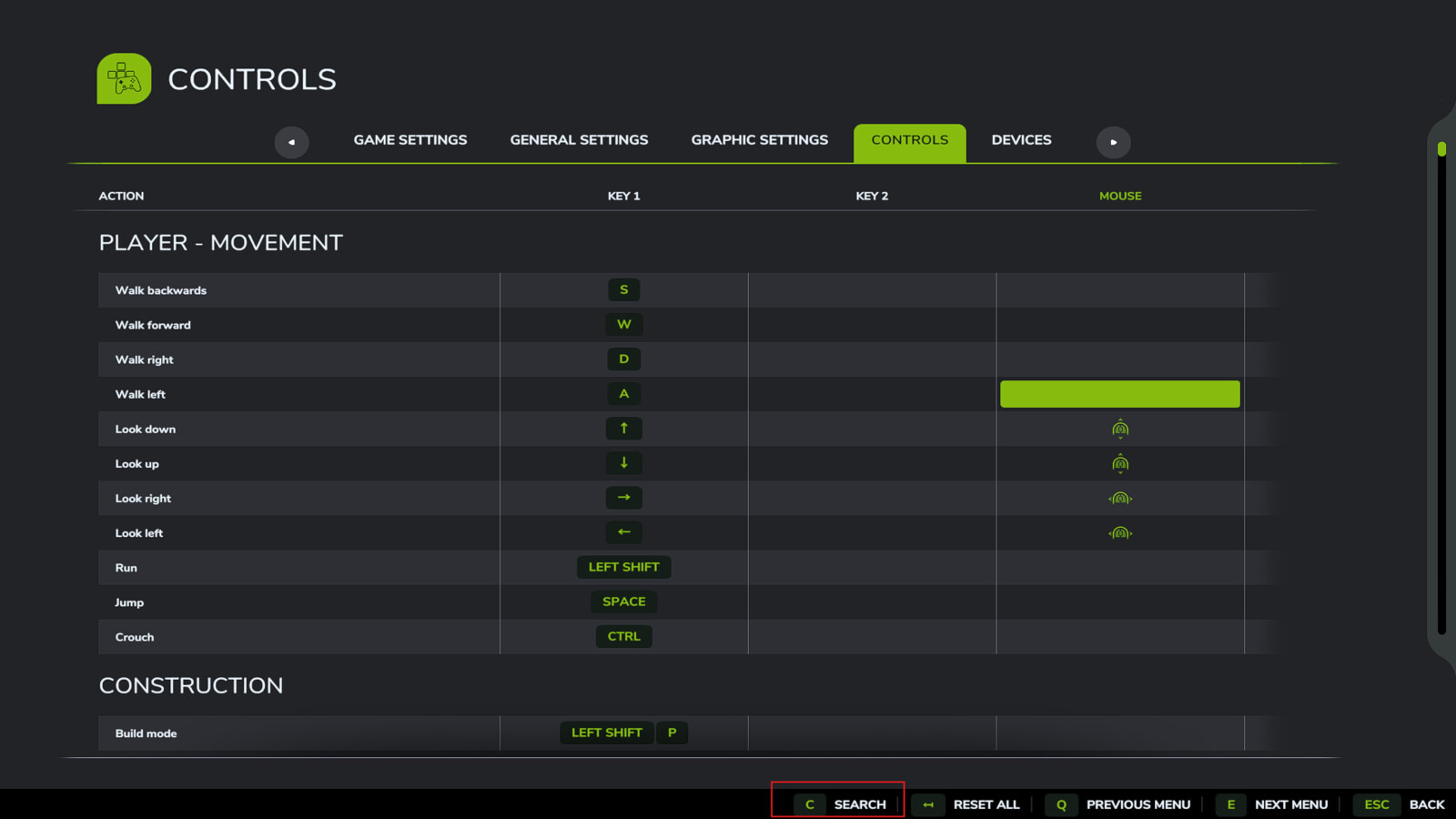
Task: Click the Crouch action label
Action: [135, 637]
